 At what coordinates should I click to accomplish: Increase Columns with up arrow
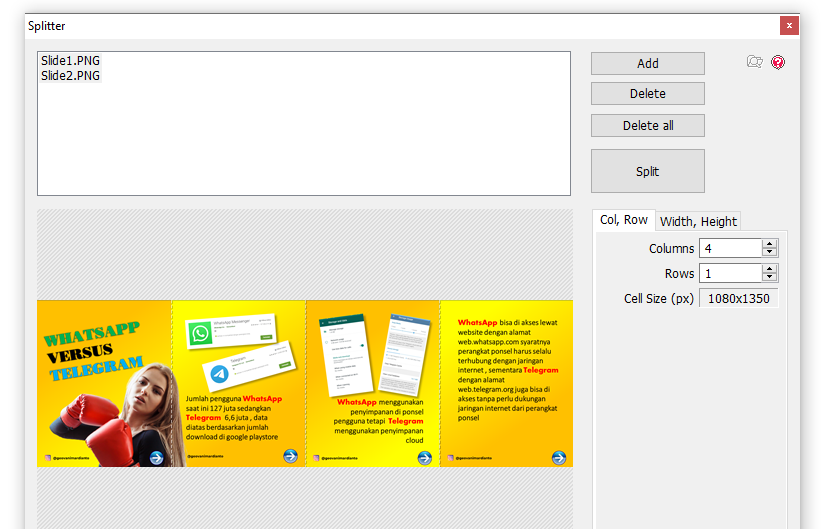click(x=770, y=244)
